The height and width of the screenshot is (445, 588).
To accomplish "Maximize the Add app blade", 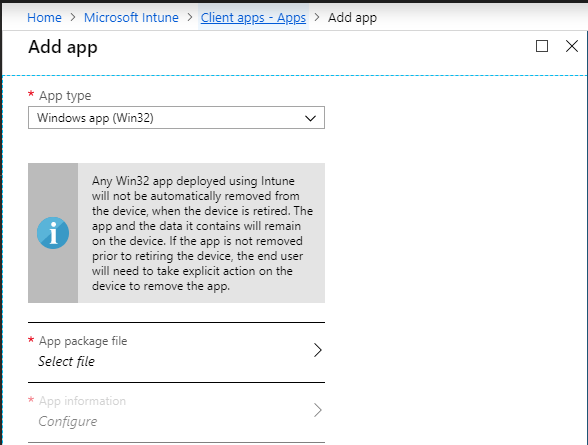I will click(542, 46).
